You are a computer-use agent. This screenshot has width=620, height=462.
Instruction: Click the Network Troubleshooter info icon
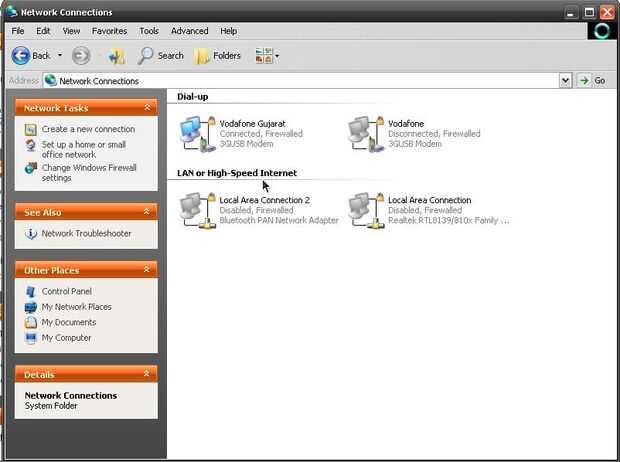click(30, 233)
